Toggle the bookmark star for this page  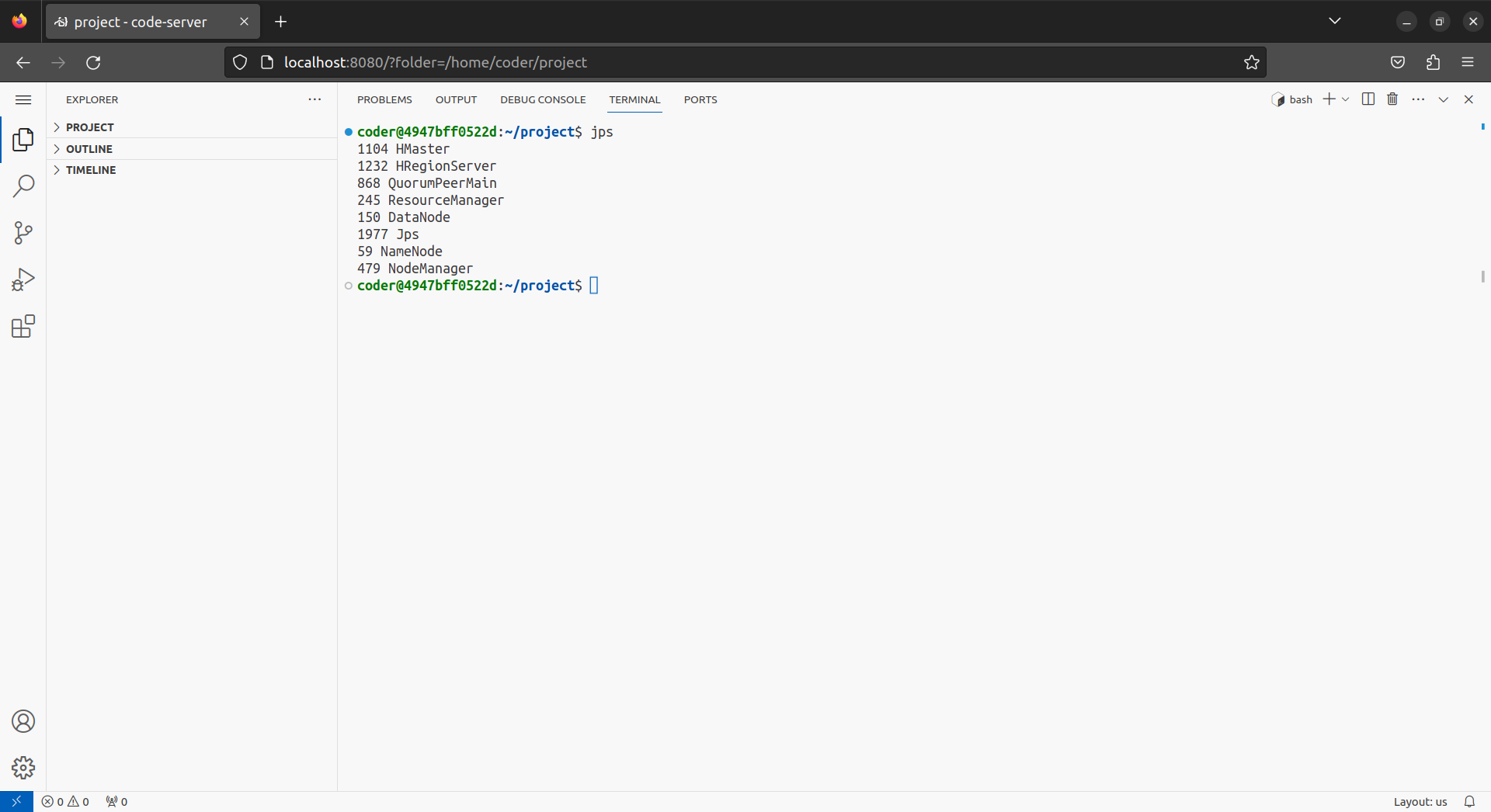coord(1252,62)
